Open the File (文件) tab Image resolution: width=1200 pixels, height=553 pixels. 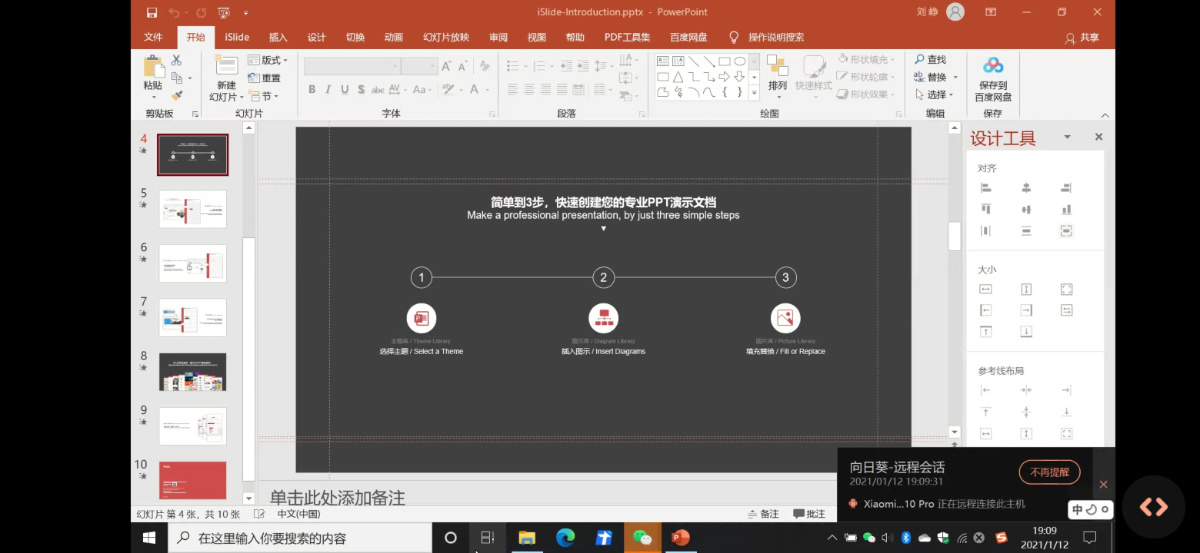point(153,37)
